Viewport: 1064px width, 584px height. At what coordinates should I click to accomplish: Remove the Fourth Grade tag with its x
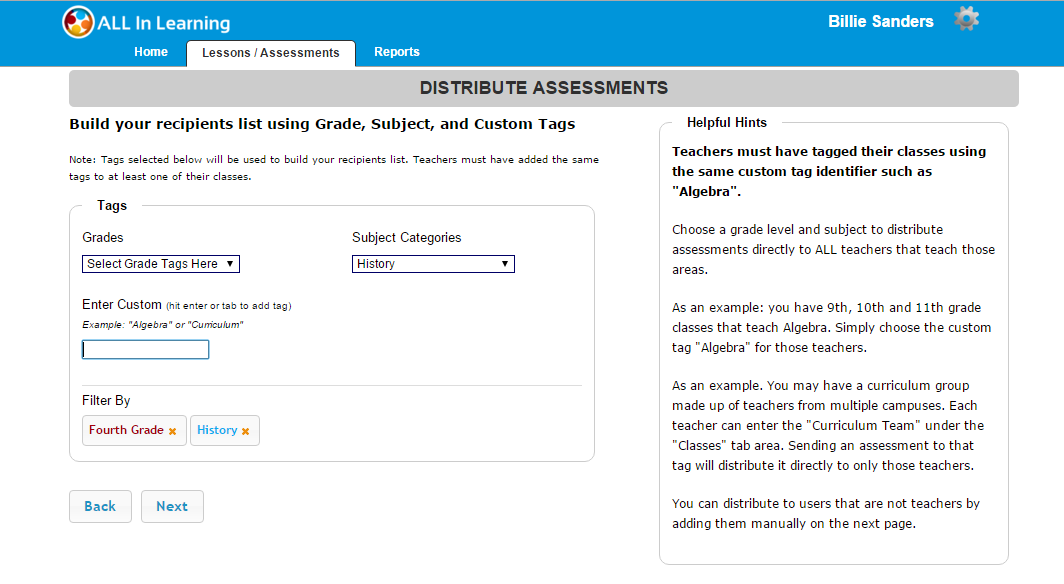(x=173, y=431)
